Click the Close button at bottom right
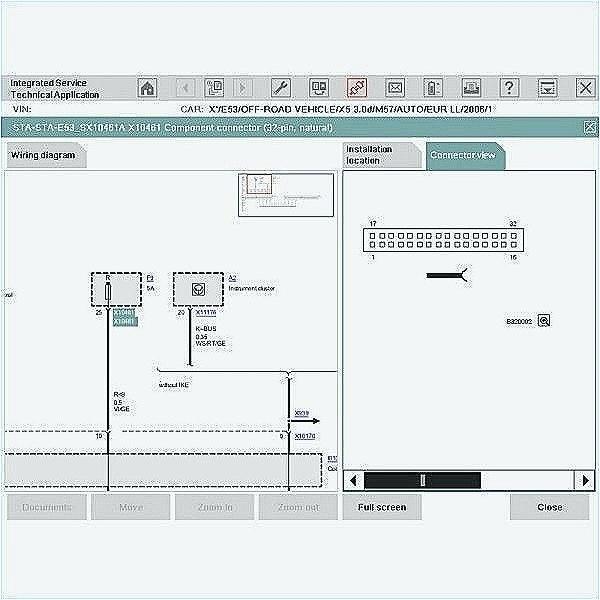 549,507
